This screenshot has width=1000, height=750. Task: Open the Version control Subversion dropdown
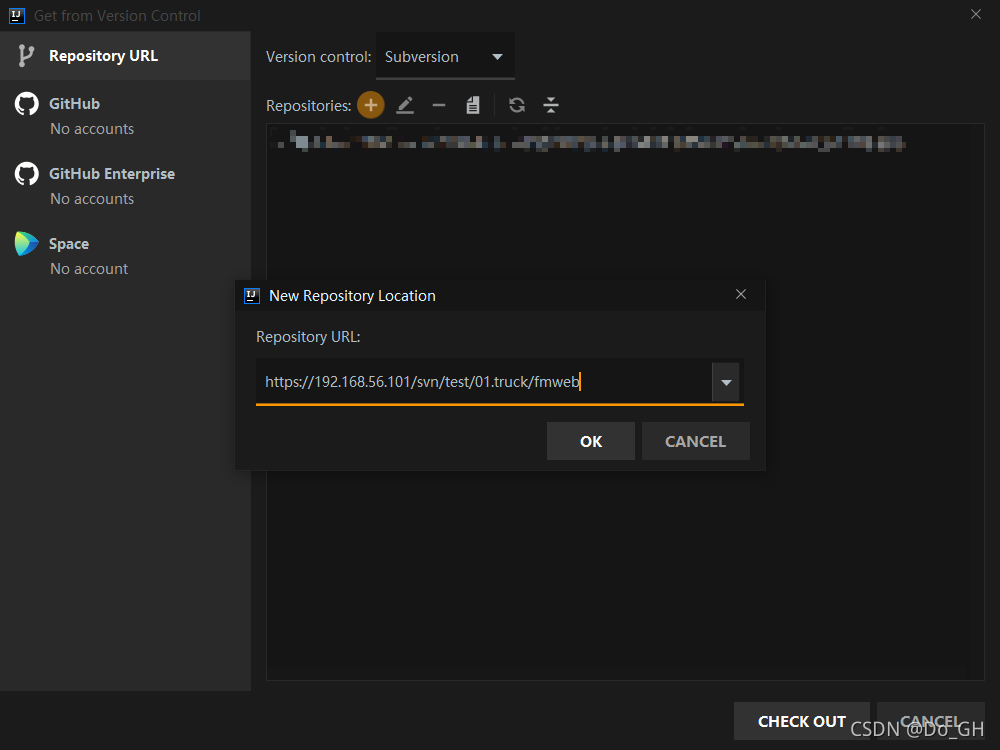point(445,57)
